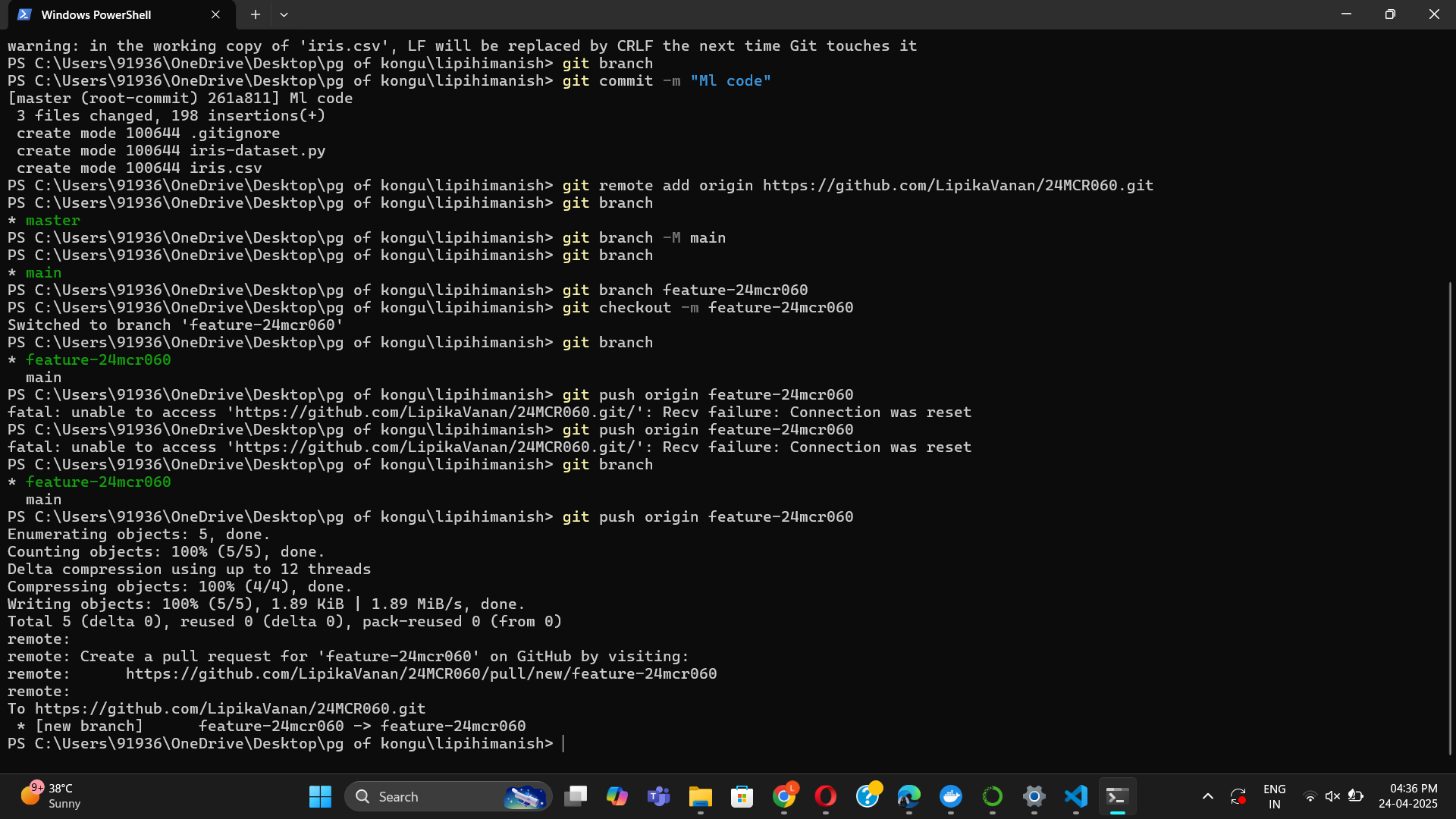Click the 'Writing objects: 100% (5/5)' line

pyautogui.click(x=266, y=604)
